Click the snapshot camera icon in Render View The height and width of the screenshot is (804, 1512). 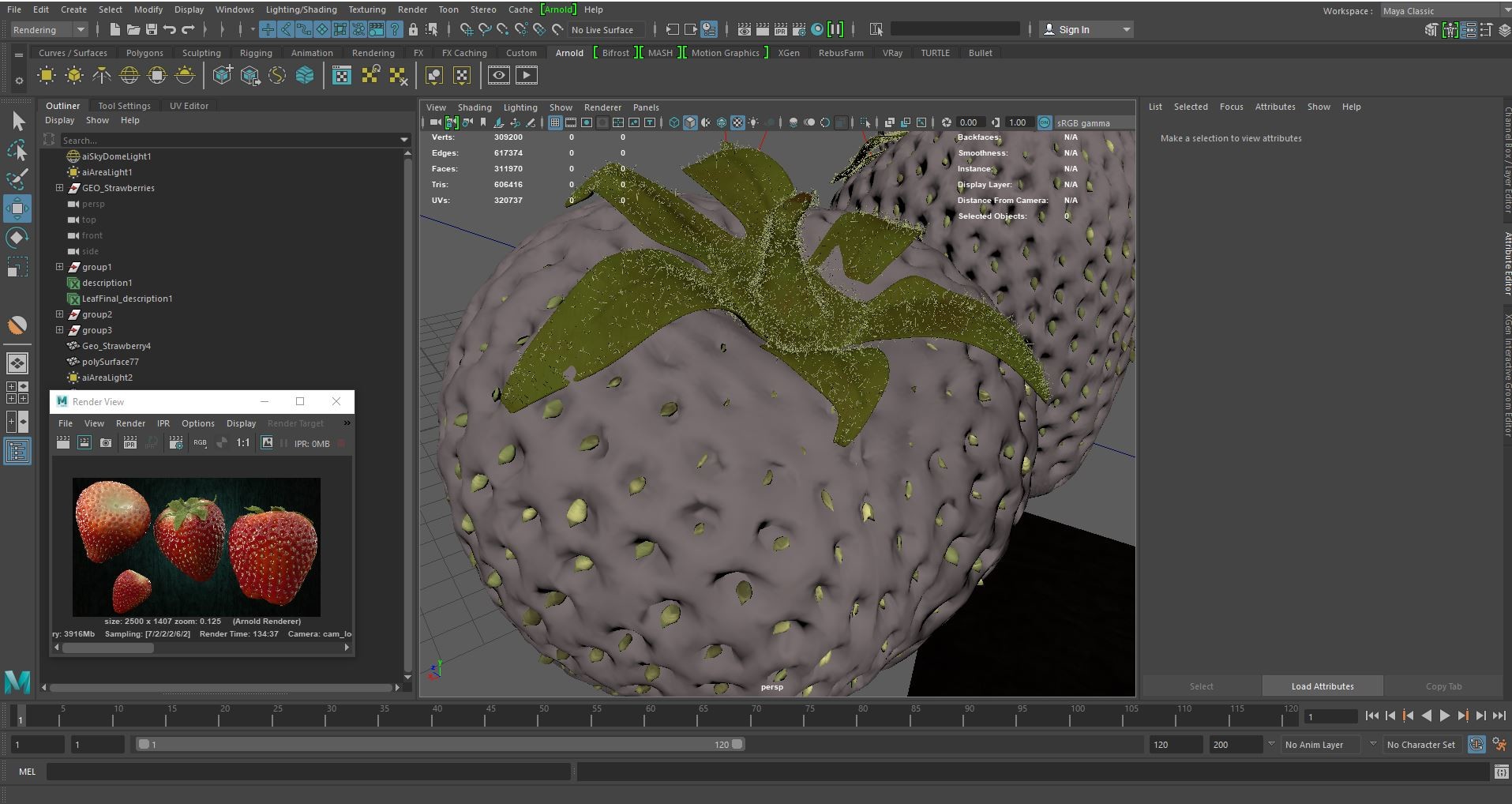[x=106, y=443]
